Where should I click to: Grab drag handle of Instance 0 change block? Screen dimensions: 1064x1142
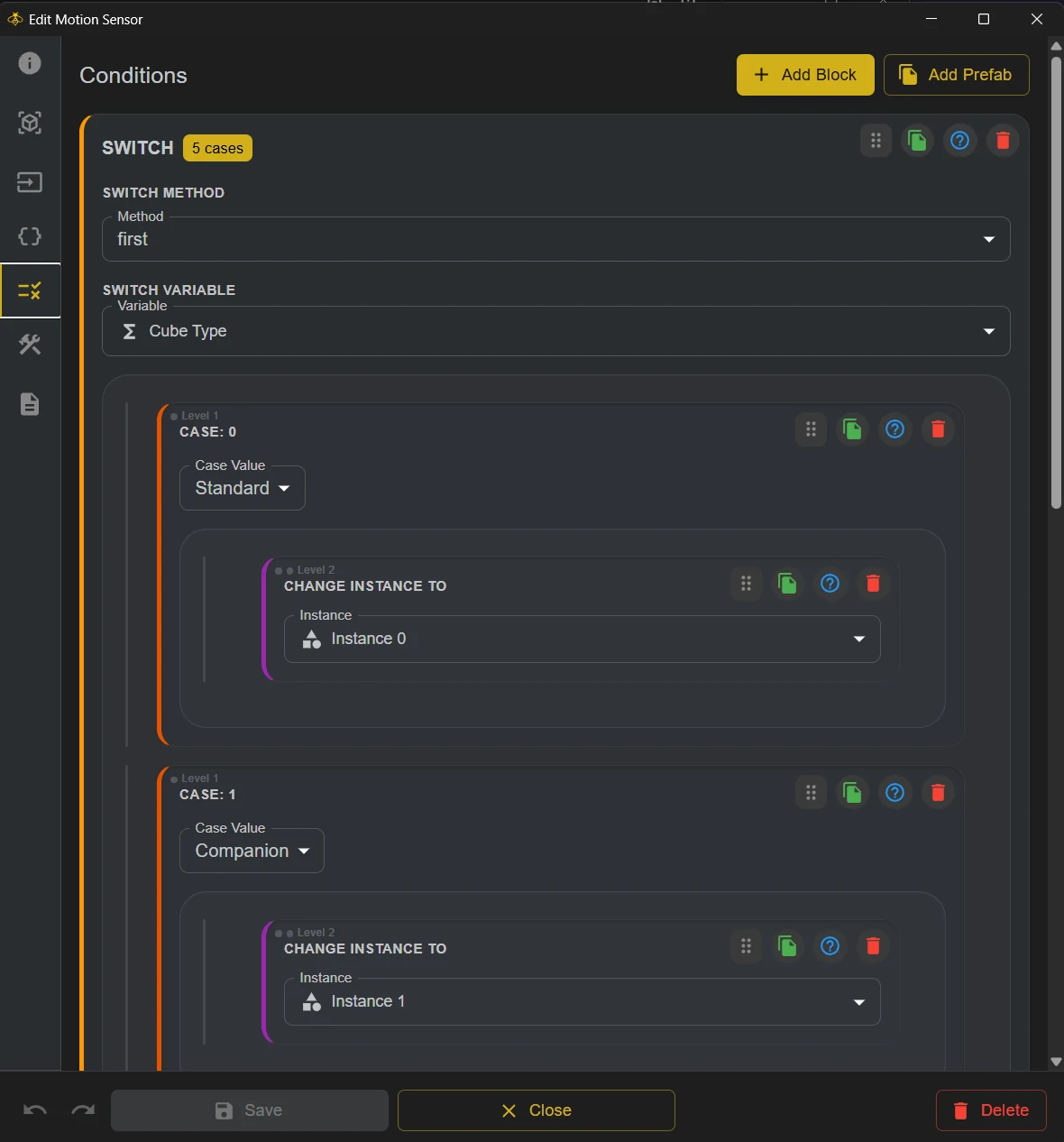[x=746, y=584]
